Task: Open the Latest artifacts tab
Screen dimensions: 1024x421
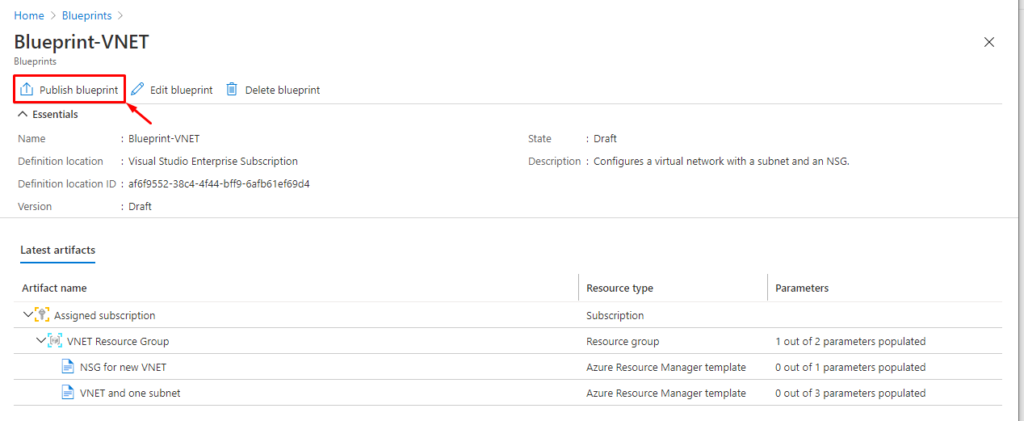Action: coord(57,250)
